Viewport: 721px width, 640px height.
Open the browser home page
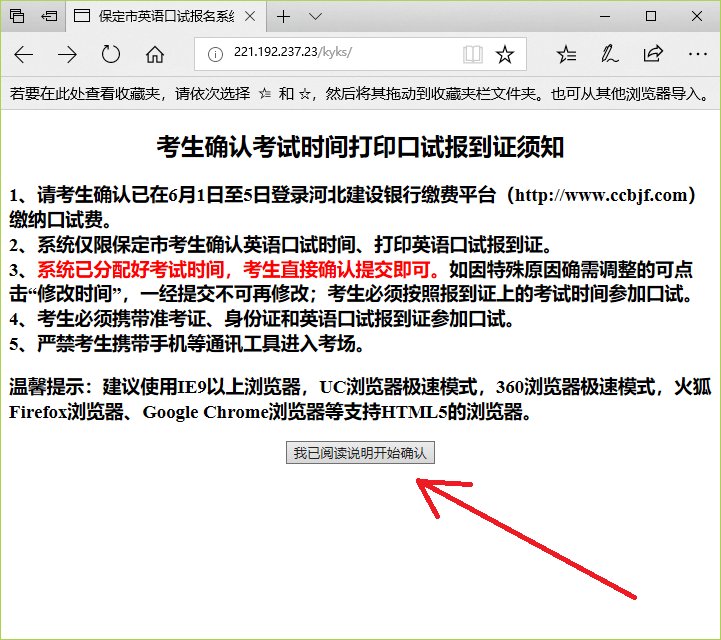[x=155, y=54]
